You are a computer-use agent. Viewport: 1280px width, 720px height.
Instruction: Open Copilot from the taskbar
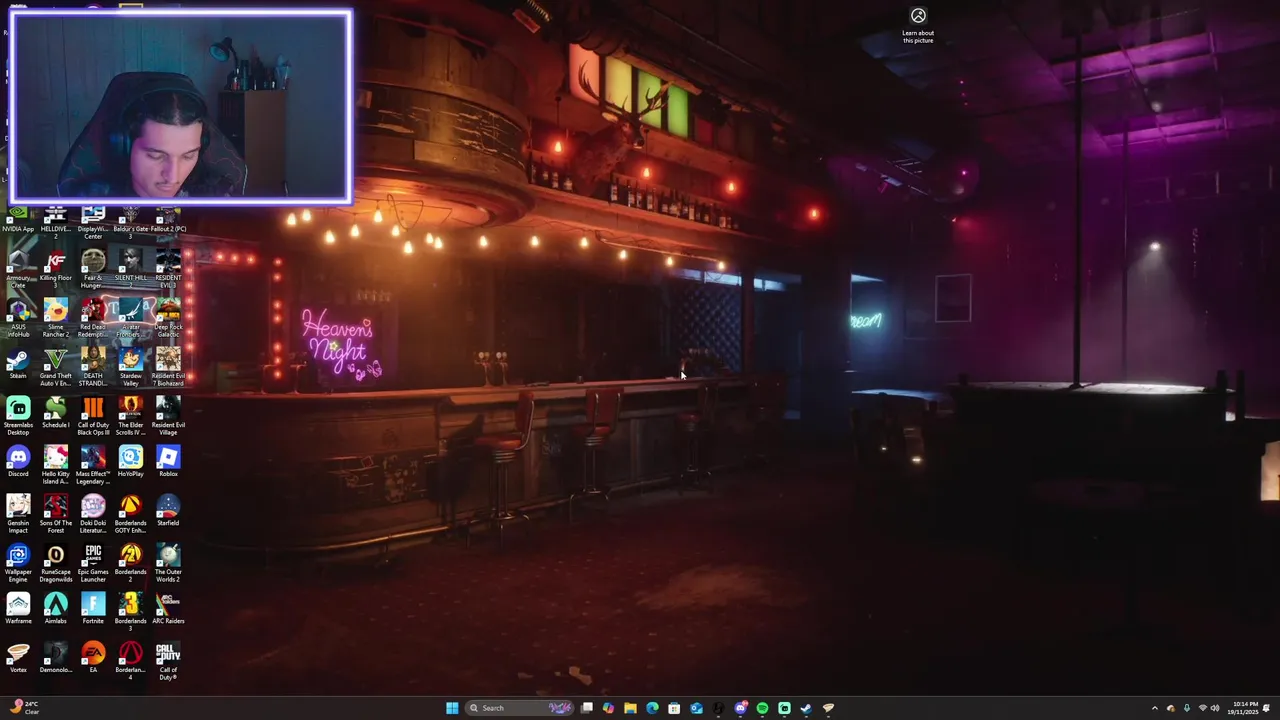608,708
